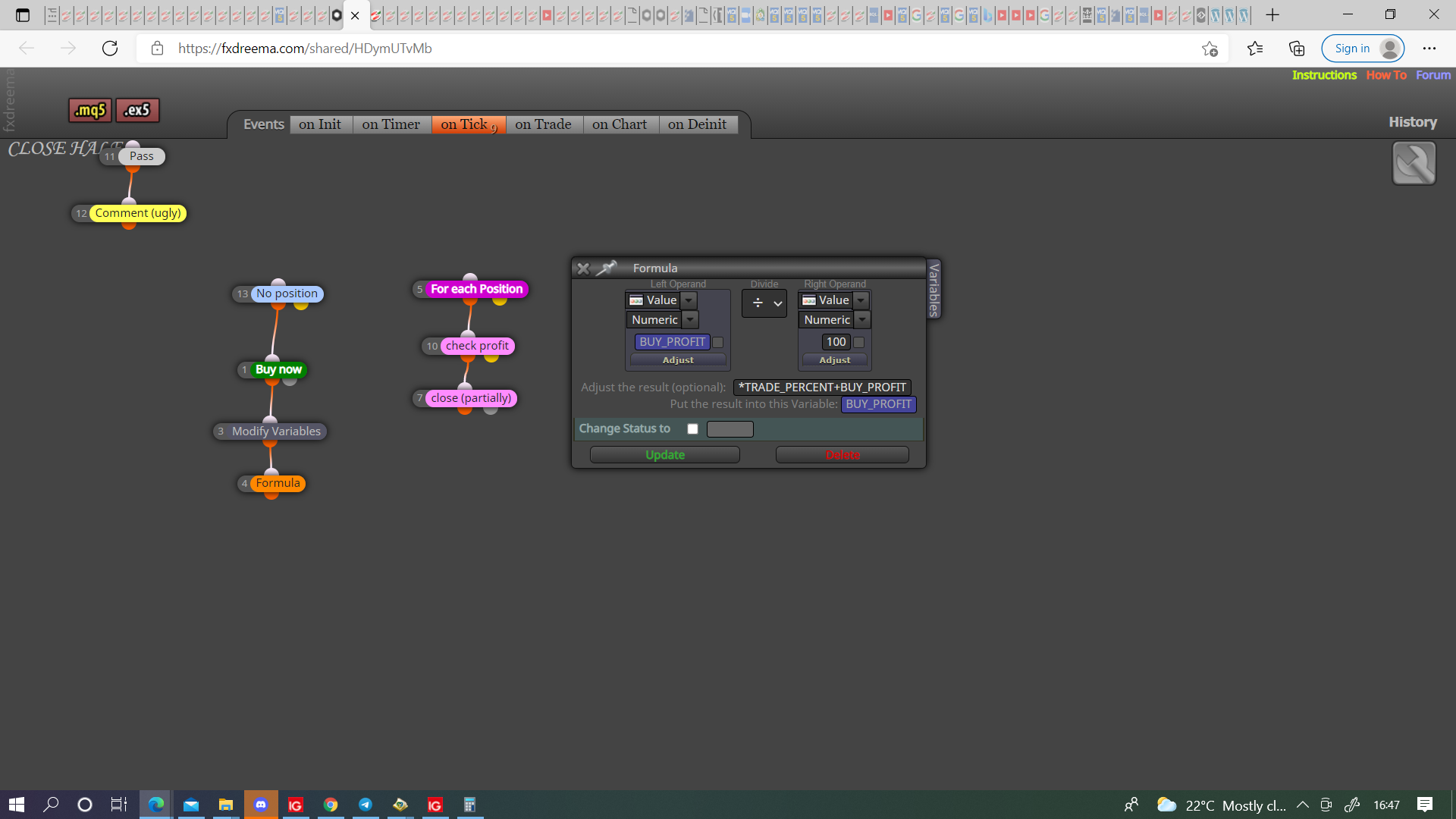Switch to the on Timer event tab
The image size is (1456, 819).
391,124
